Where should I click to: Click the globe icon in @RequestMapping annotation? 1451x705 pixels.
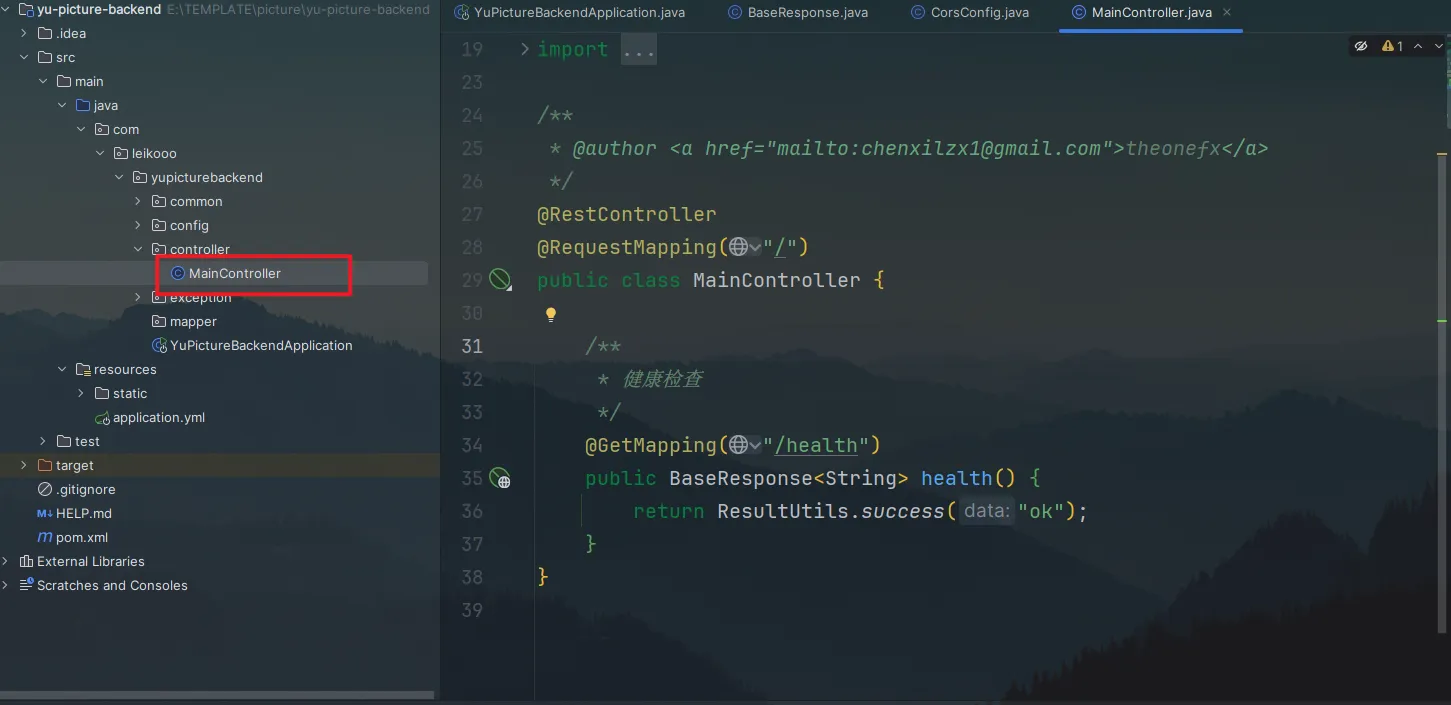(x=738, y=247)
